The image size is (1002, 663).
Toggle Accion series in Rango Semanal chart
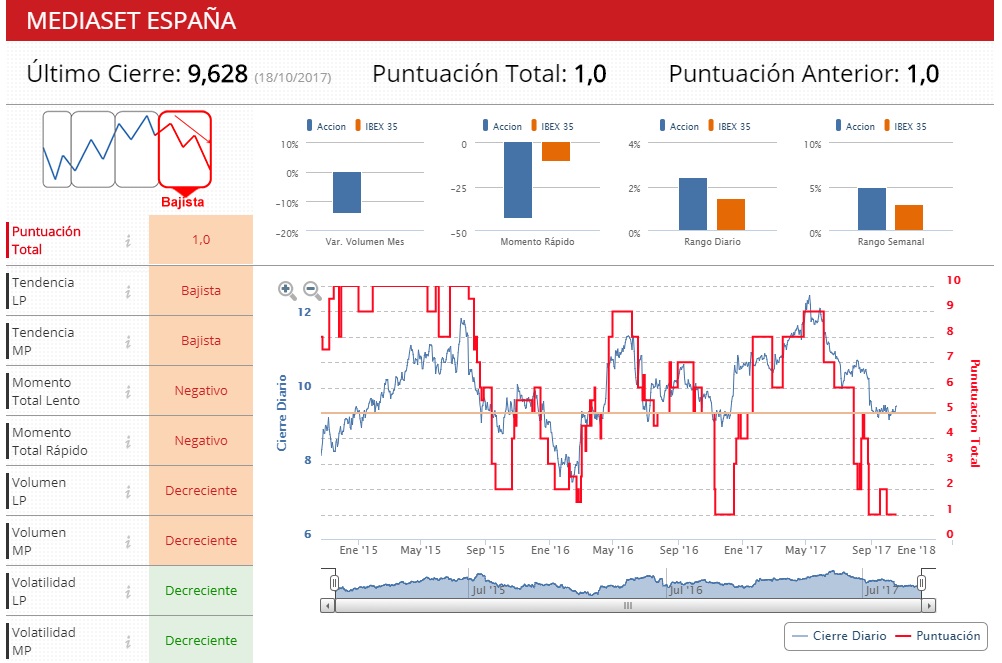855,126
